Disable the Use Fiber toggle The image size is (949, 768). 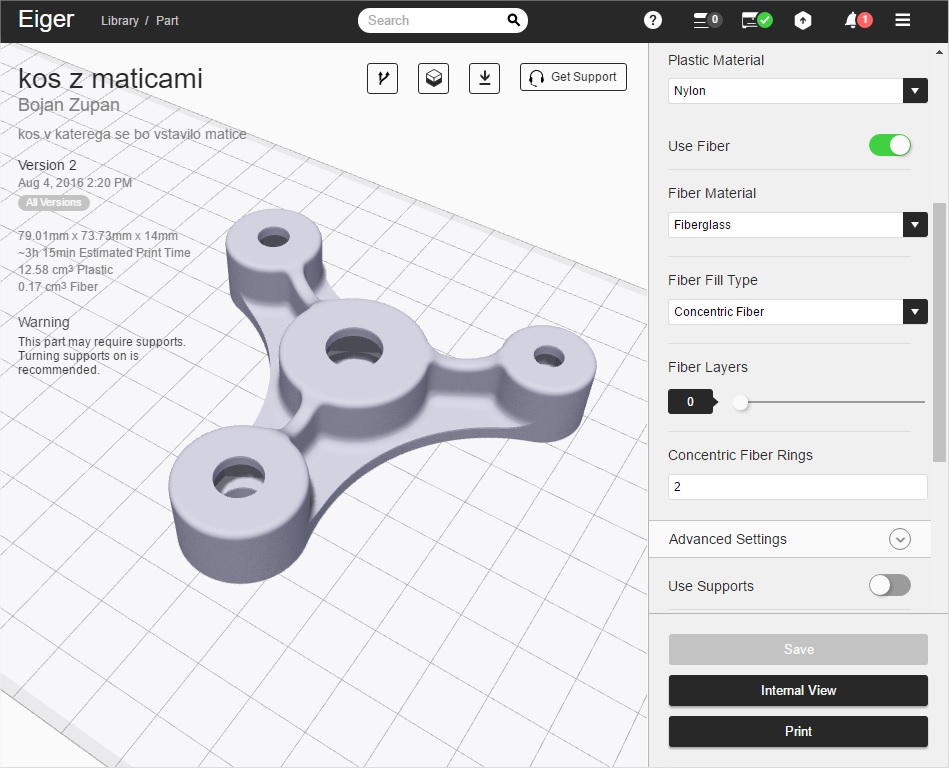tap(889, 145)
